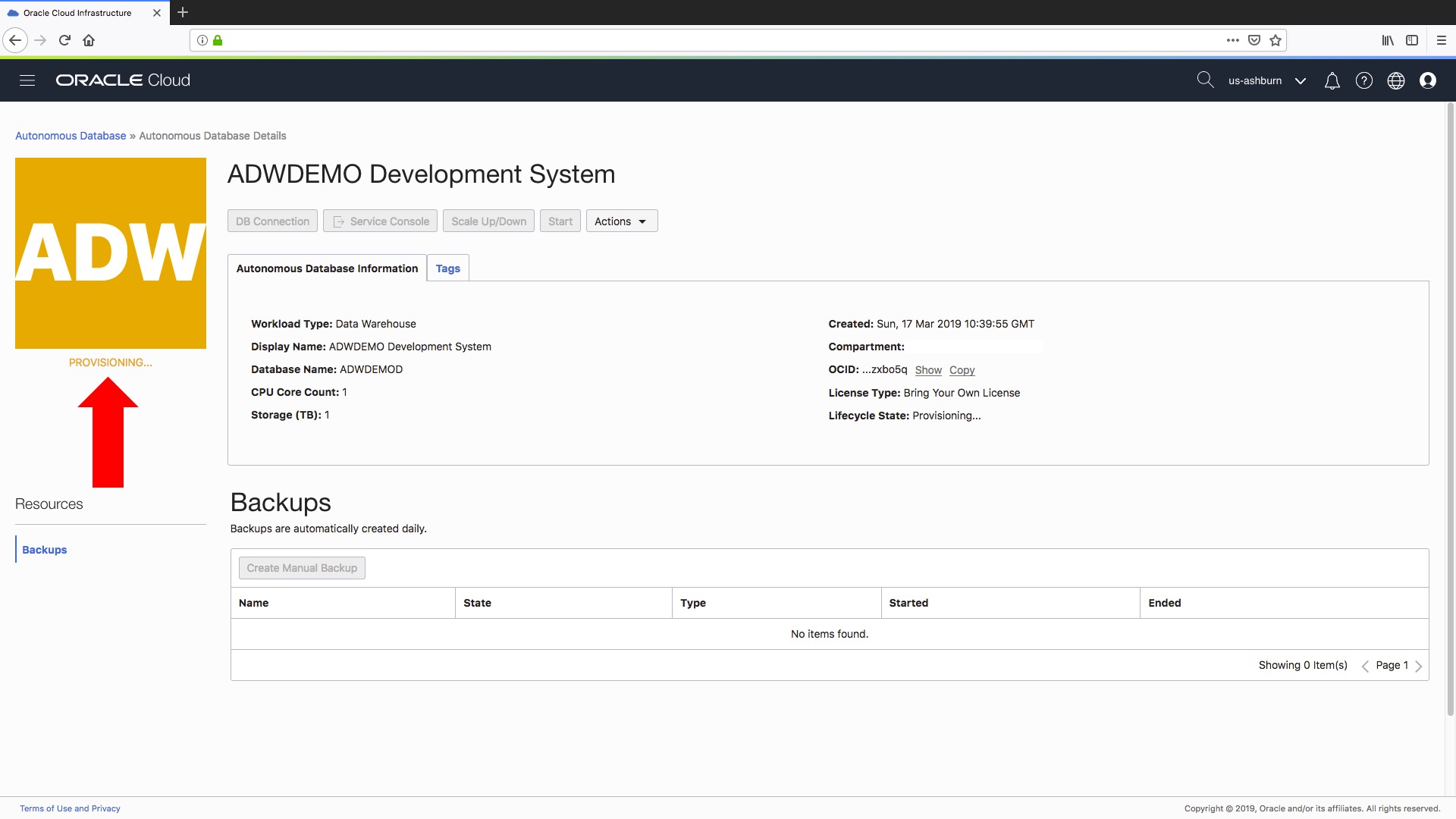The height and width of the screenshot is (819, 1456).
Task: Bookmark this page using the star icon
Action: pyautogui.click(x=1275, y=40)
